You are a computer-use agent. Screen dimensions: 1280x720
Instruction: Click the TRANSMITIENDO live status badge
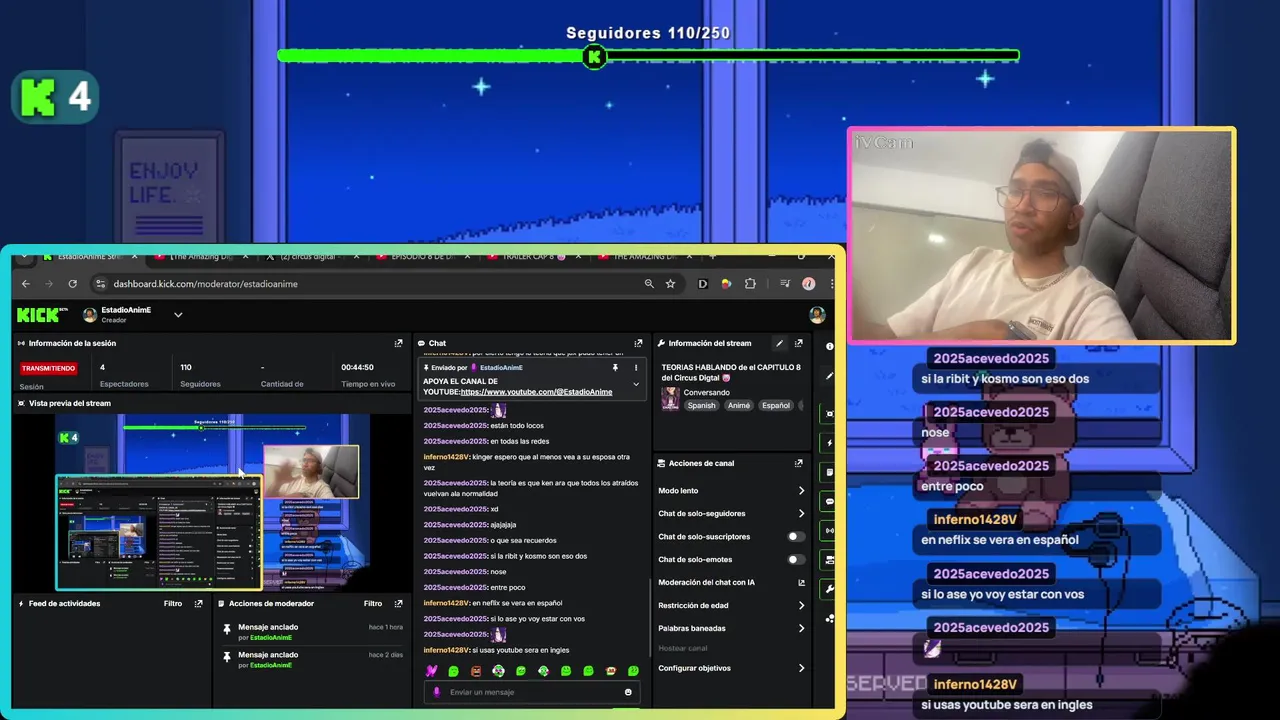click(48, 368)
